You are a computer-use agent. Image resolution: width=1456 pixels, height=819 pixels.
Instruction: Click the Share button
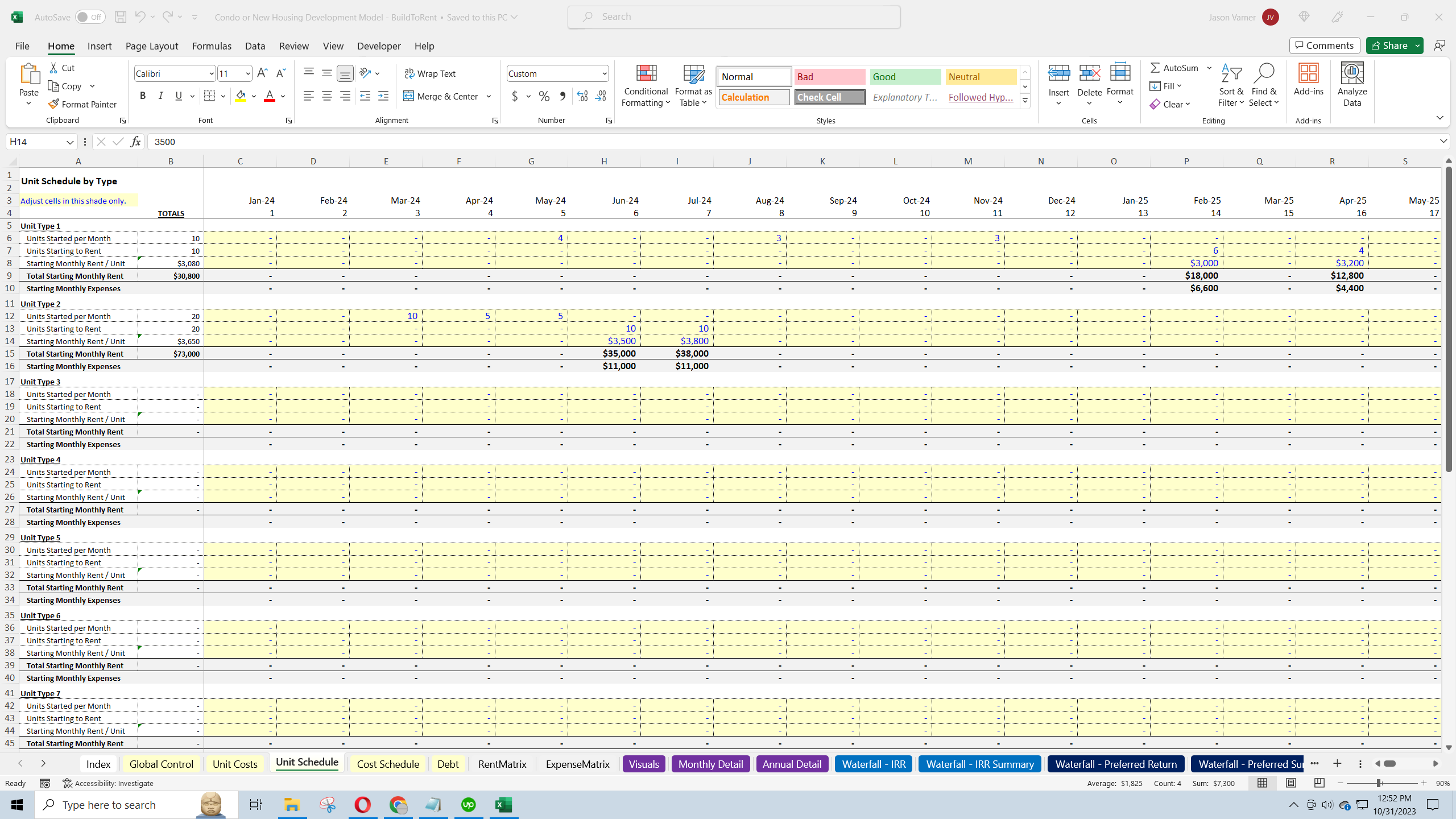(1389, 45)
